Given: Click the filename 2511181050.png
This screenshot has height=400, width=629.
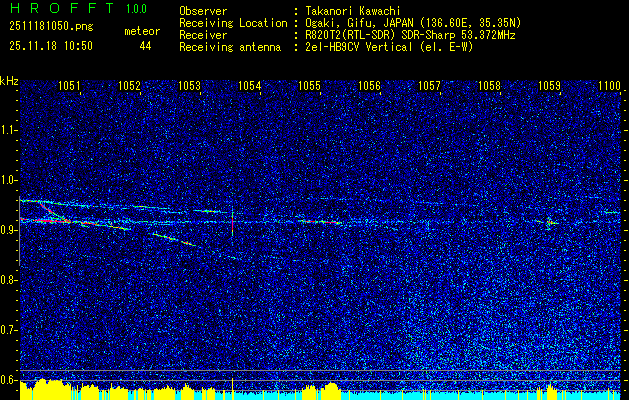Looking at the screenshot, I should pos(51,27).
